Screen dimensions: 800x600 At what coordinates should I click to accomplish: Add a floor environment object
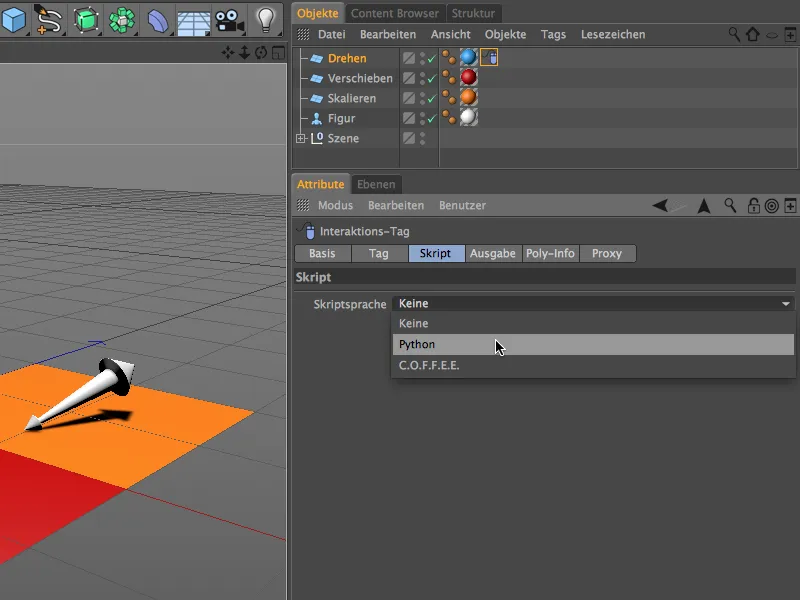click(193, 22)
